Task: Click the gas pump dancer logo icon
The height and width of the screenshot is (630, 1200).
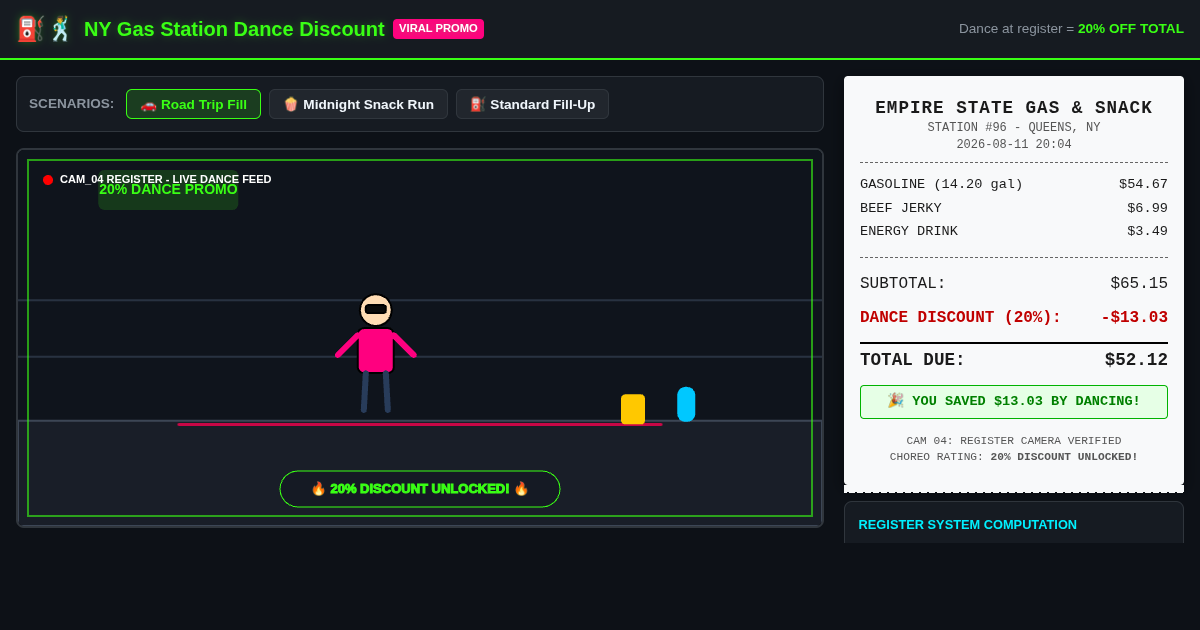Action: point(45,29)
